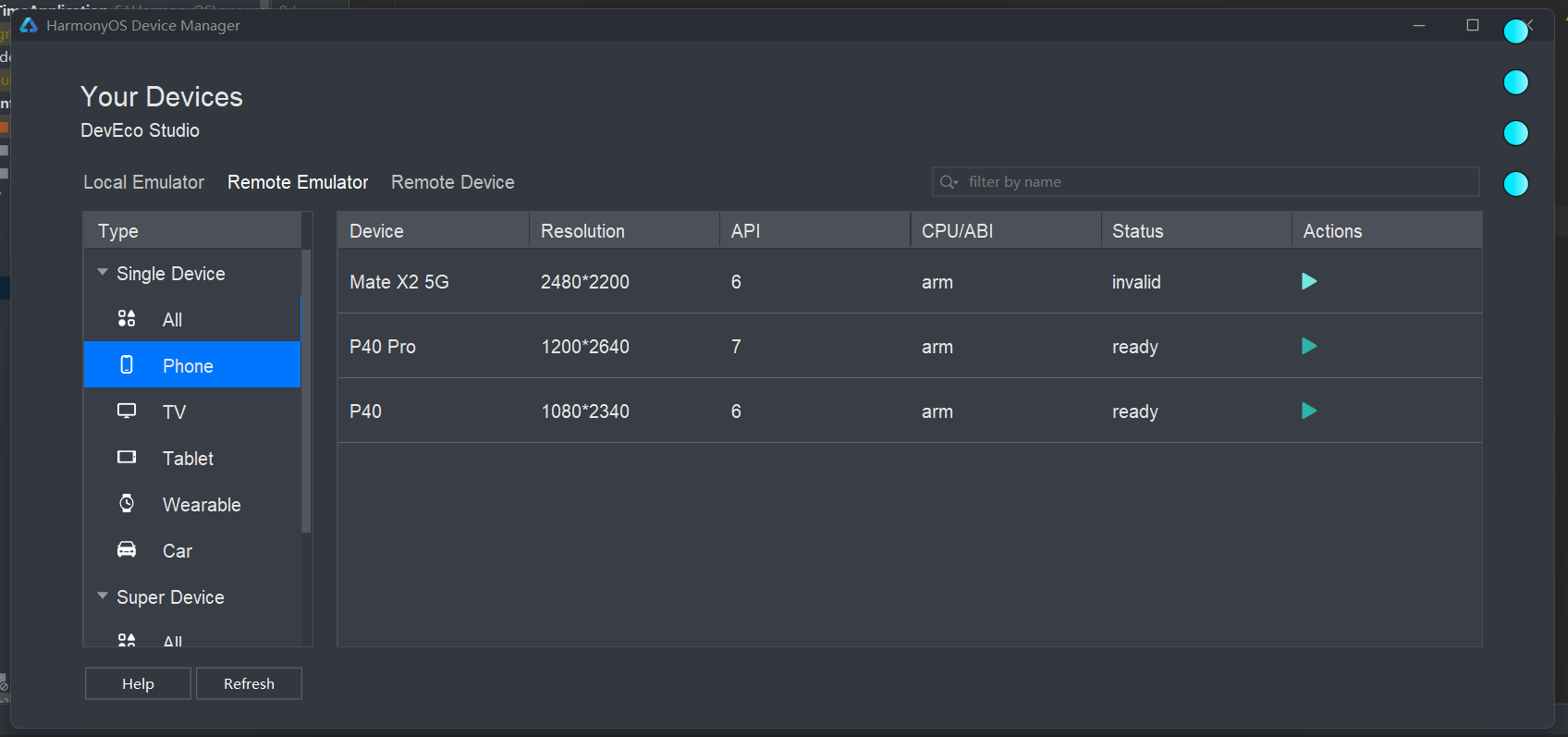Select the P40 Pro device name

click(383, 347)
